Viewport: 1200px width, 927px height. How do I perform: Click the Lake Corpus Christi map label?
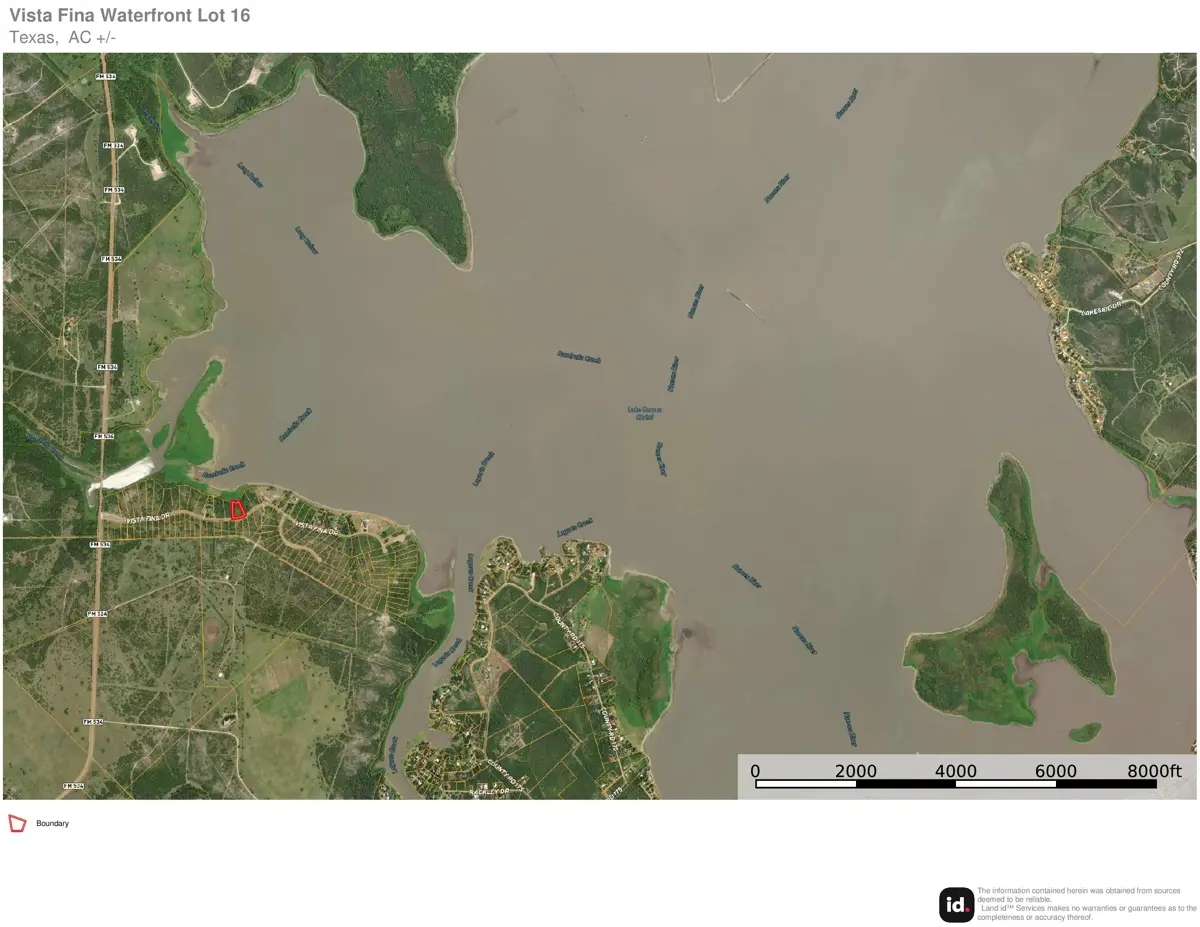pyautogui.click(x=644, y=412)
